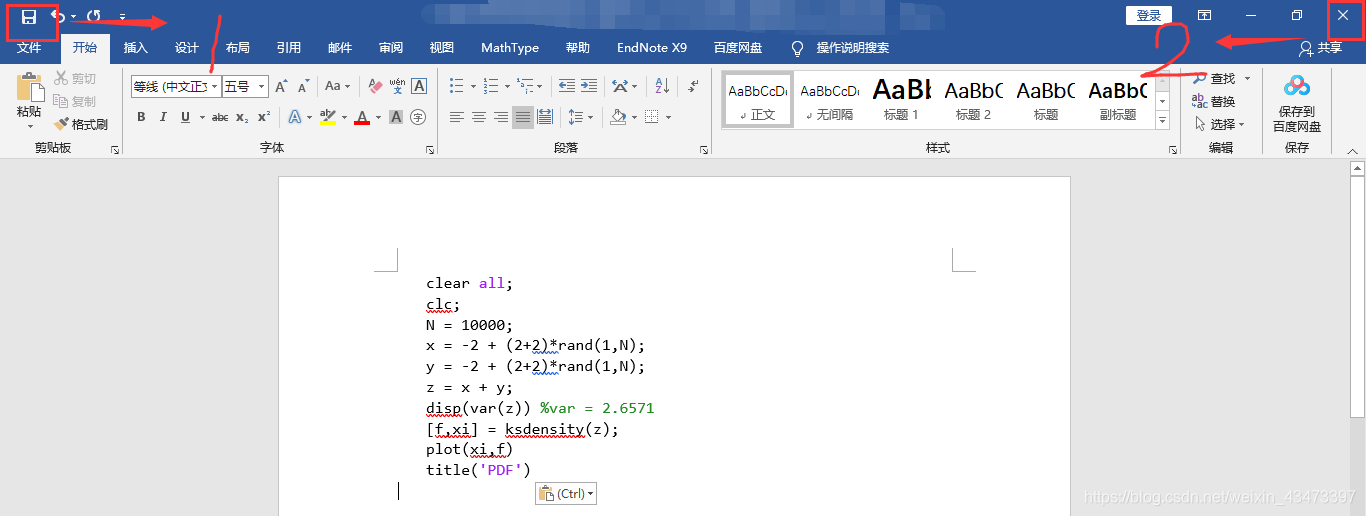The image size is (1366, 516).
Task: Redo the last action
Action: point(94,16)
